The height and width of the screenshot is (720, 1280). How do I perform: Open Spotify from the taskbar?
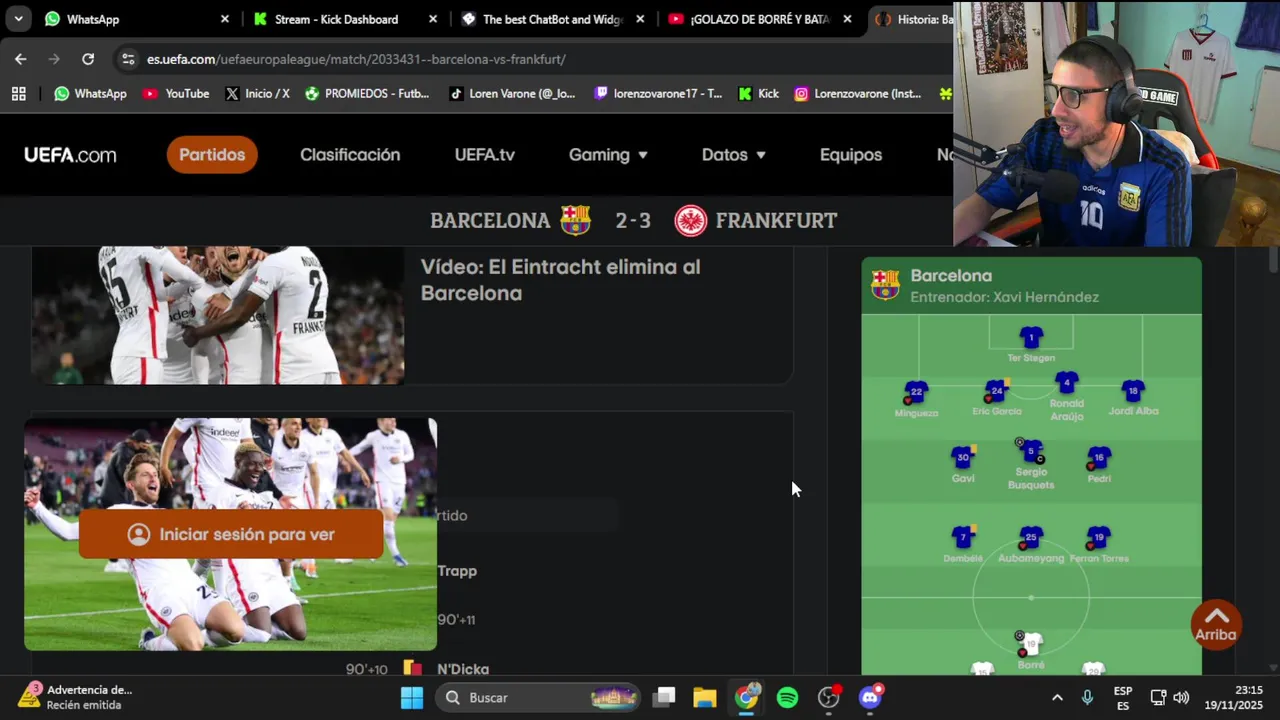[788, 697]
